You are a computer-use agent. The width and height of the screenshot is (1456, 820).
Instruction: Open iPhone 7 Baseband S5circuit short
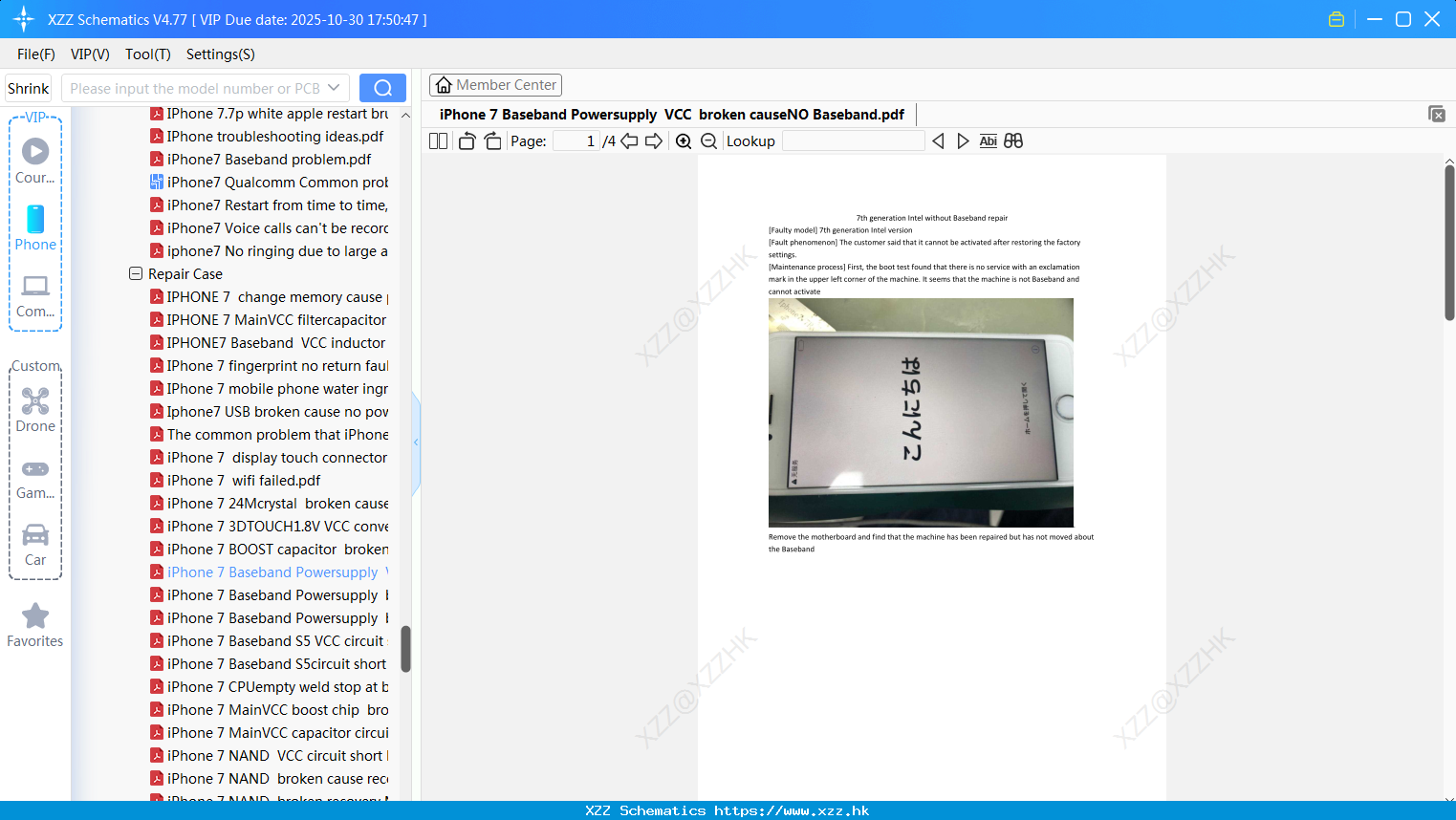click(270, 664)
